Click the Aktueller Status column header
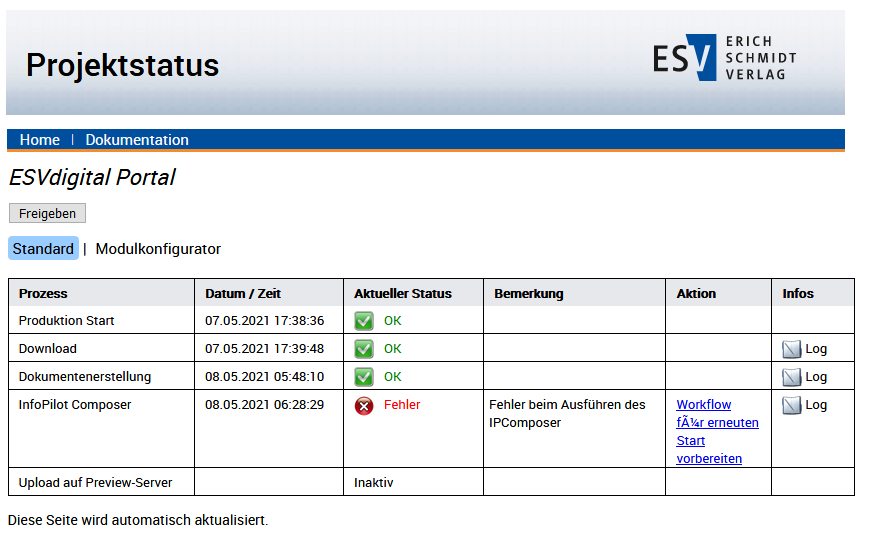870x538 pixels. click(403, 293)
